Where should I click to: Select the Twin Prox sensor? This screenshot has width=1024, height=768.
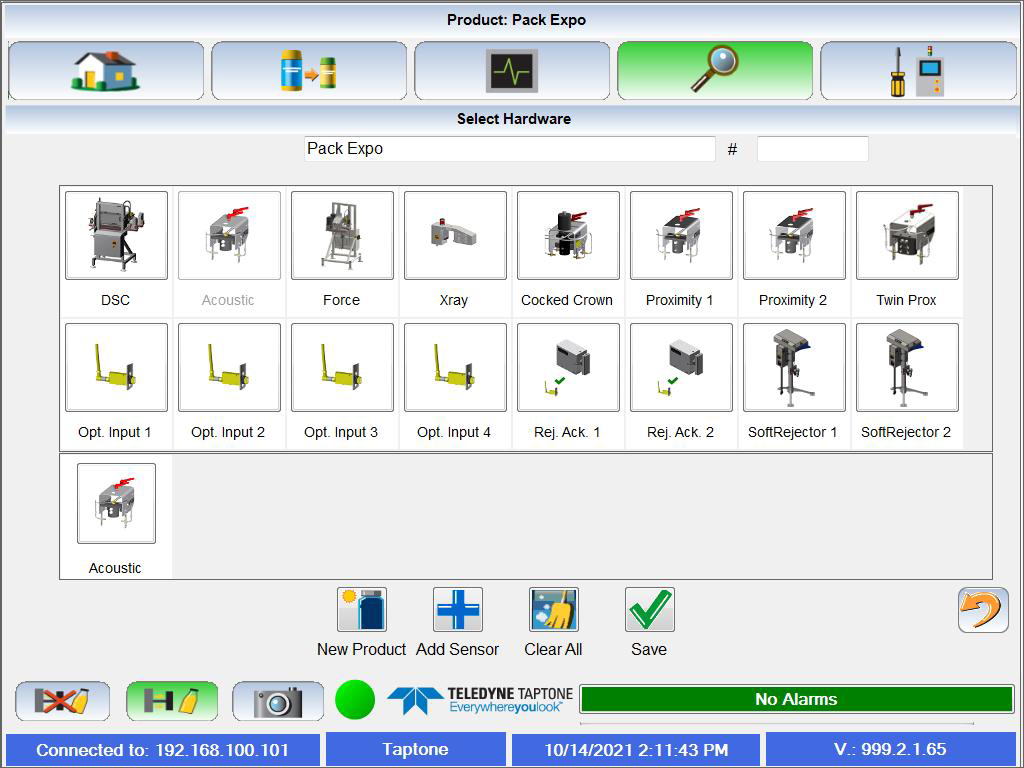[906, 235]
